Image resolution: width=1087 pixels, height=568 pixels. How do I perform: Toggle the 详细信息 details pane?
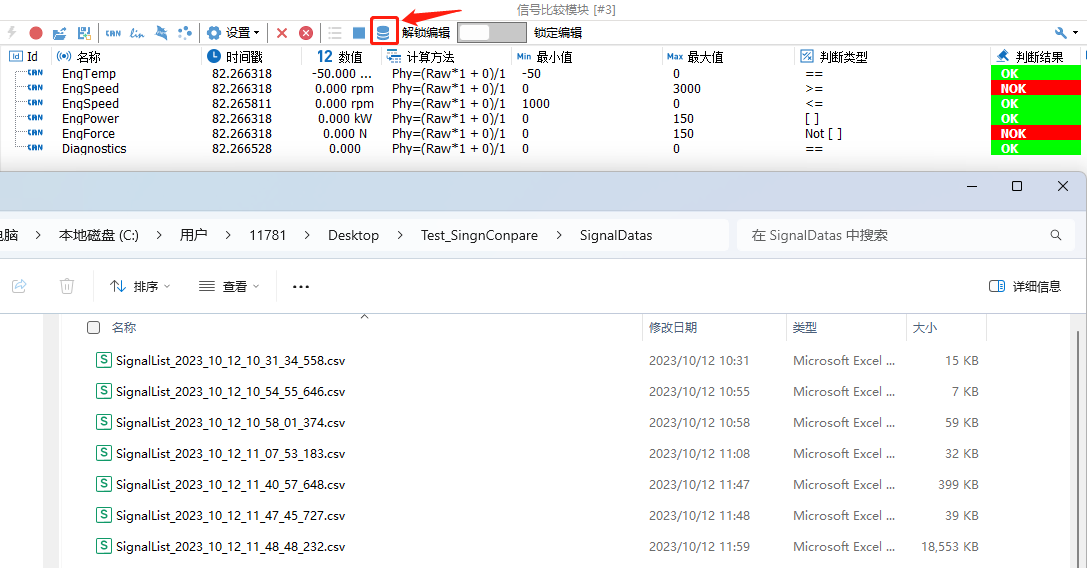tap(1025, 286)
